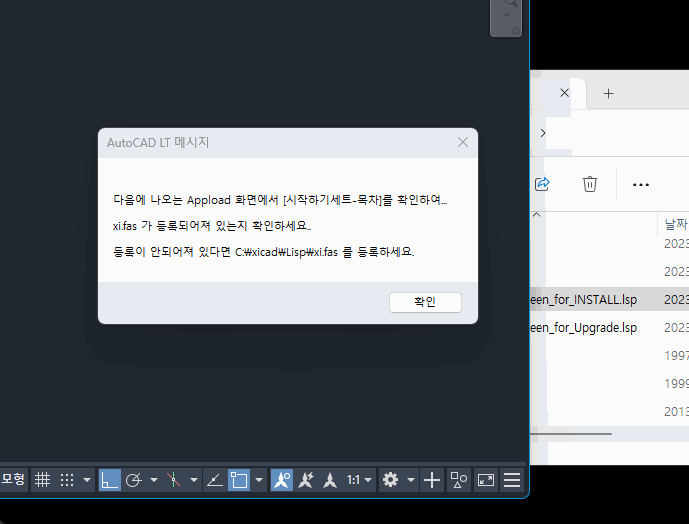Click the 1999 date cell in Explorer
689x524 pixels.
(x=677, y=383)
